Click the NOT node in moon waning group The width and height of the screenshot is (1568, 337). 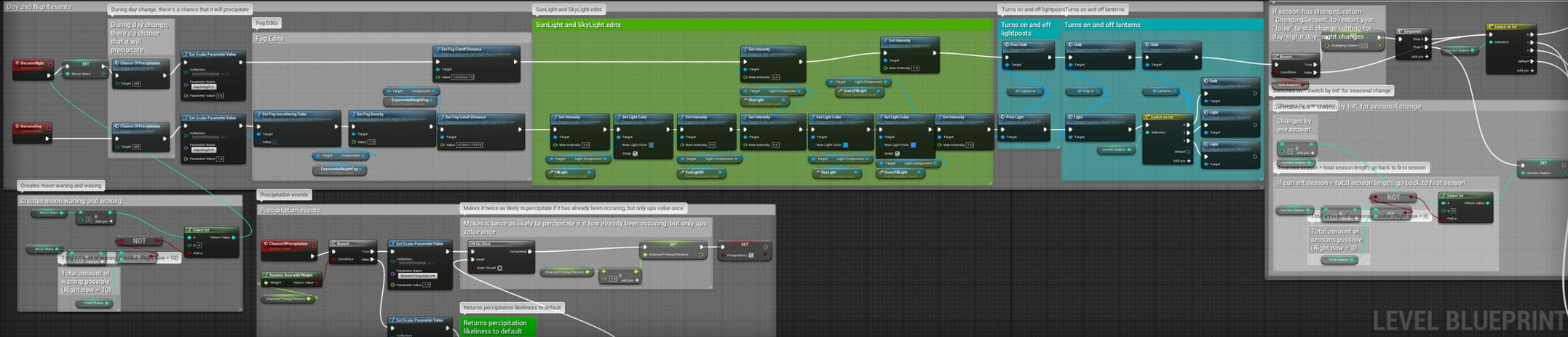pyautogui.click(x=138, y=241)
